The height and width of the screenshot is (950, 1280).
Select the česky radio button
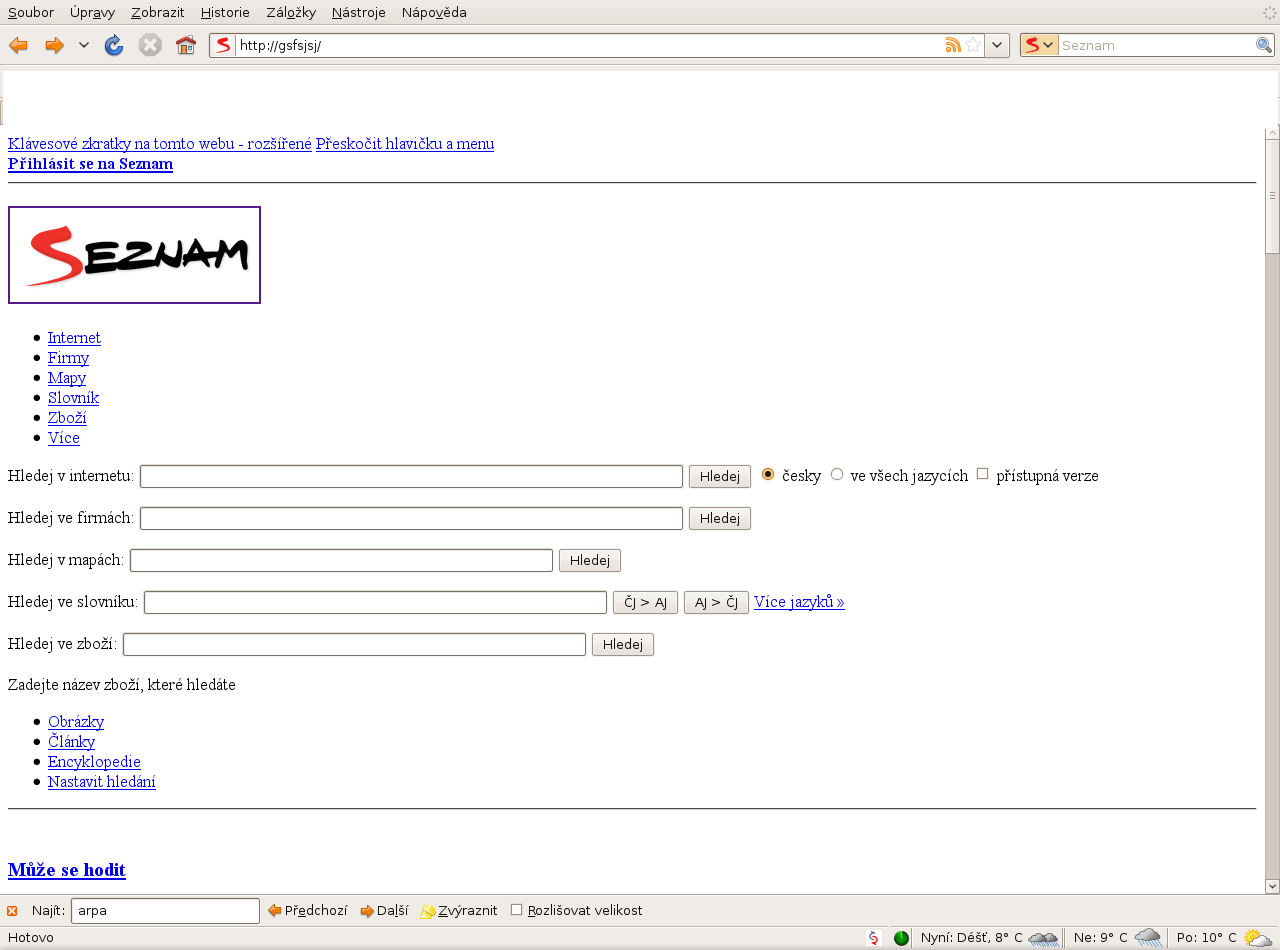point(768,474)
